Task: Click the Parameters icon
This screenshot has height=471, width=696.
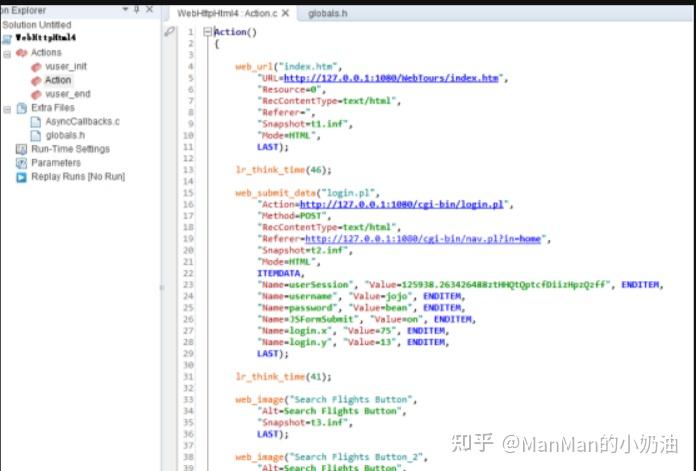Action: click(x=21, y=163)
